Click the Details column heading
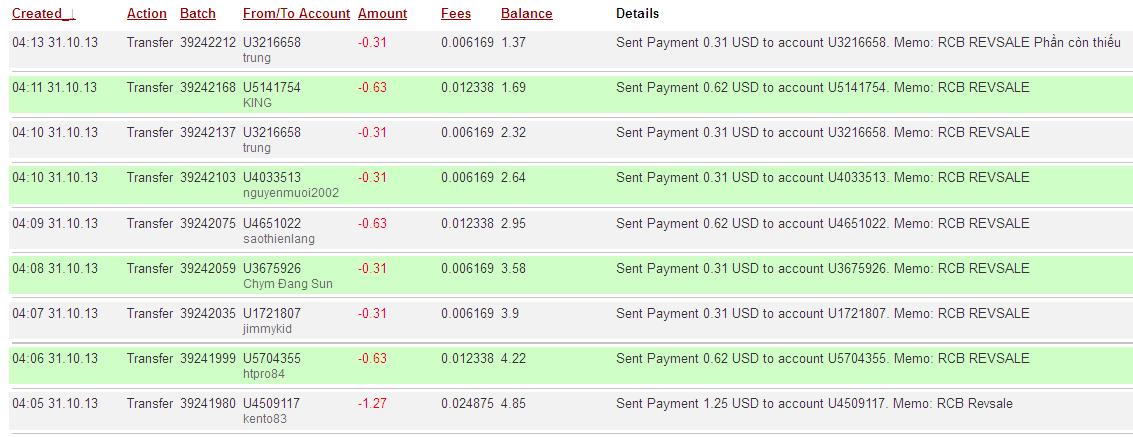 (x=637, y=14)
